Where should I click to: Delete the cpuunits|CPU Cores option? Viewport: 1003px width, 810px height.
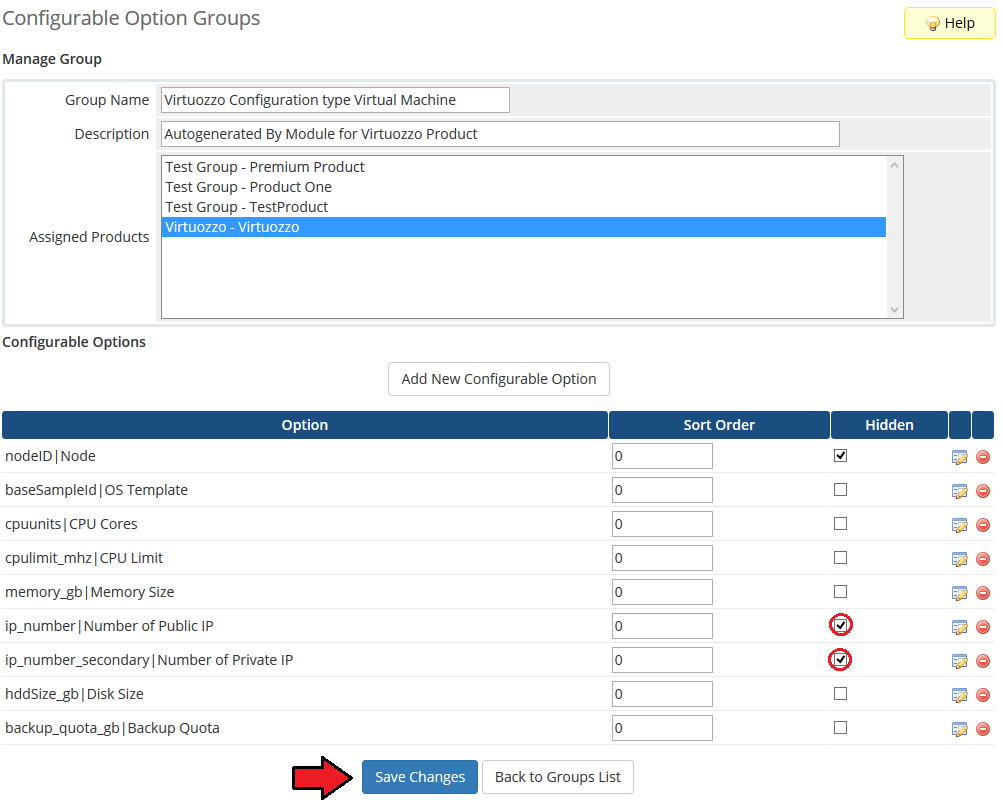[983, 525]
